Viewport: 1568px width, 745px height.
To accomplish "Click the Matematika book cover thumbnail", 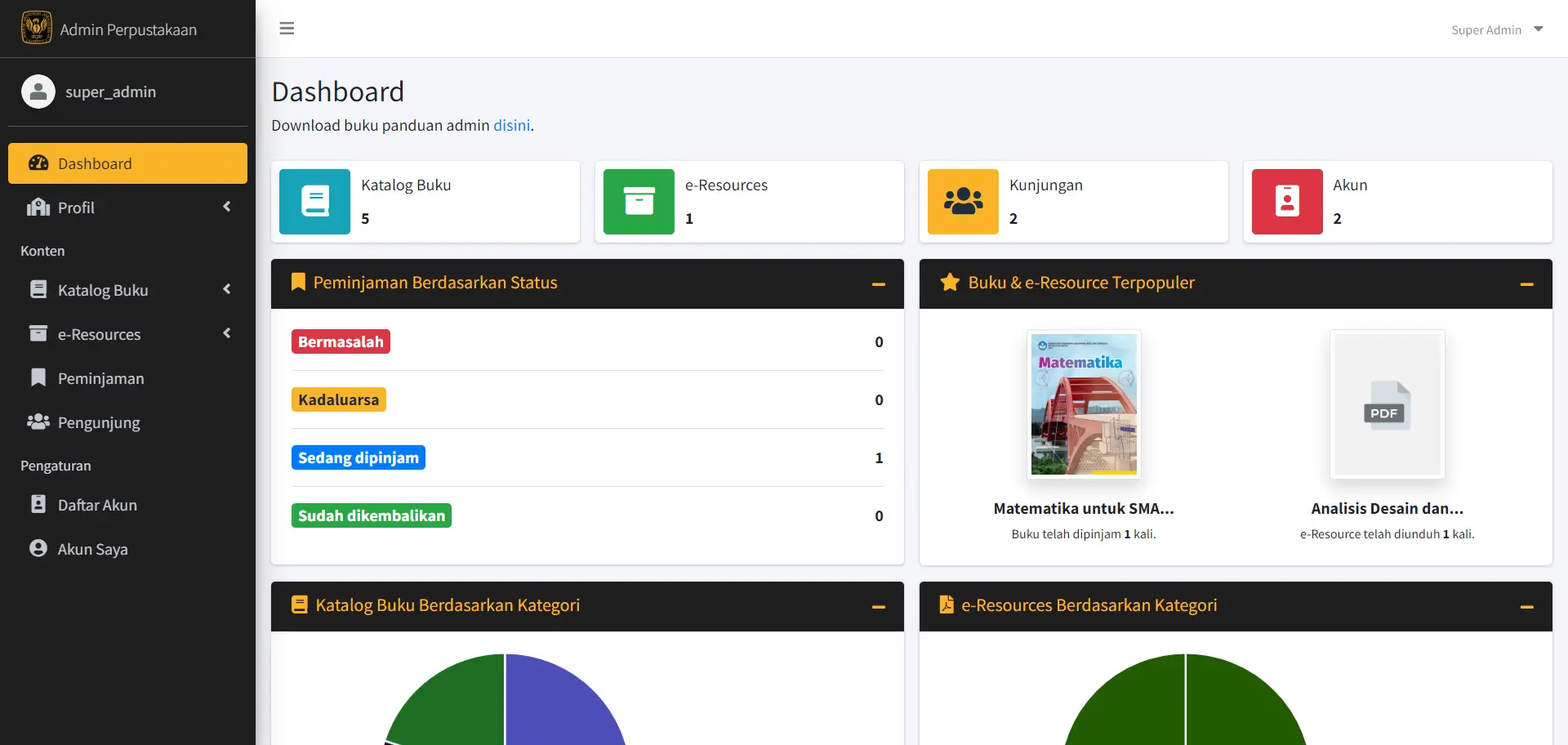I will tap(1083, 404).
